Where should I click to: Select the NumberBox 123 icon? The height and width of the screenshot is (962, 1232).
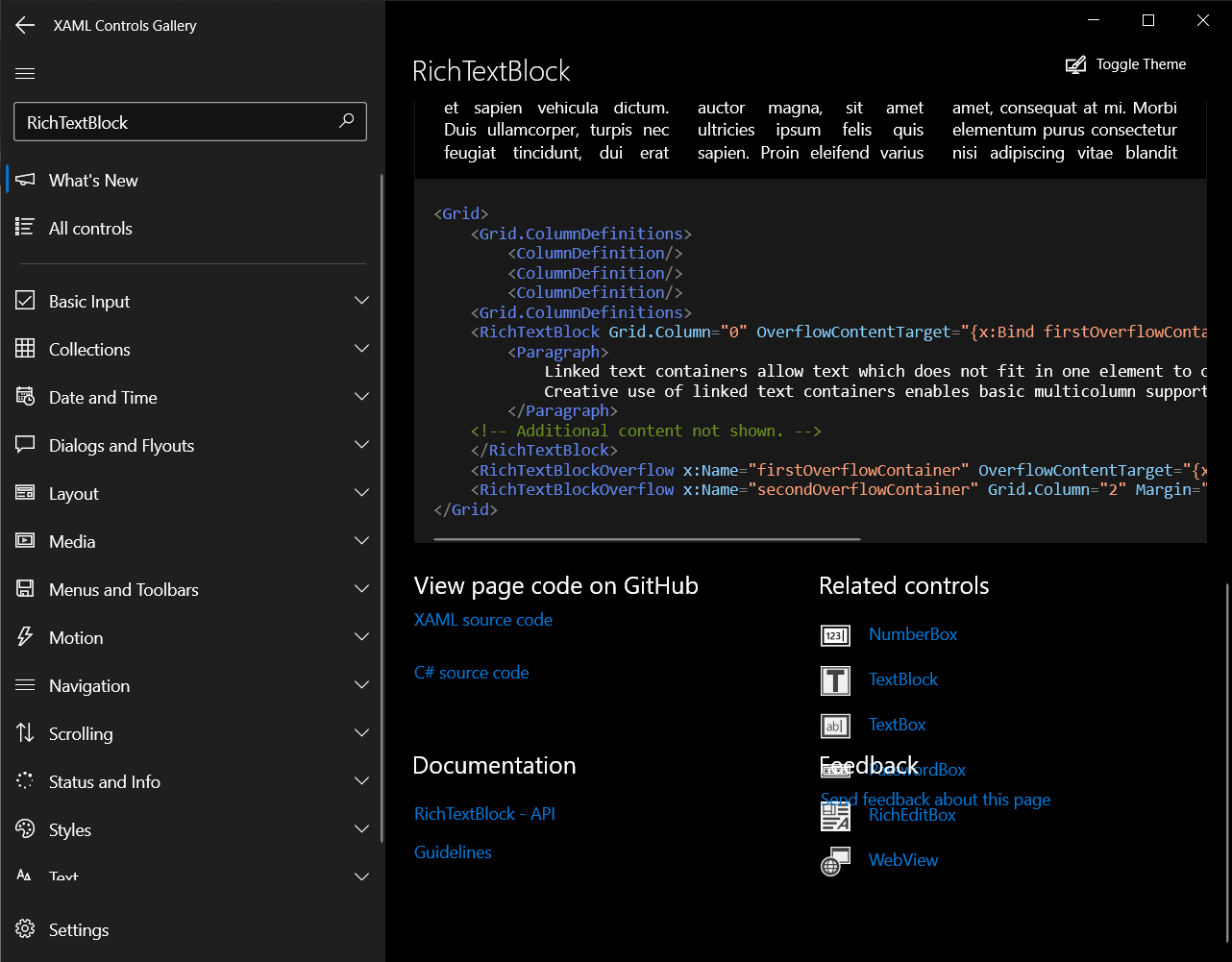coord(835,634)
